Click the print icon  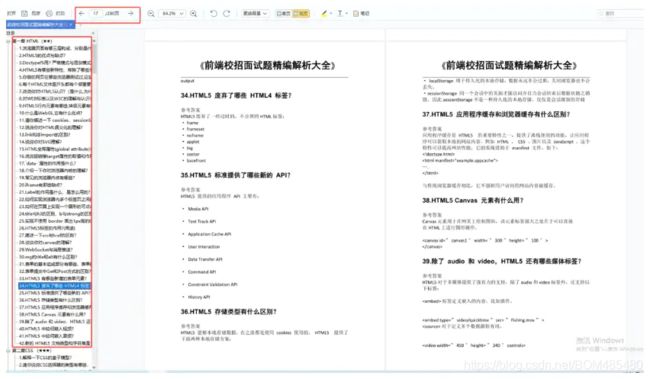(49, 13)
